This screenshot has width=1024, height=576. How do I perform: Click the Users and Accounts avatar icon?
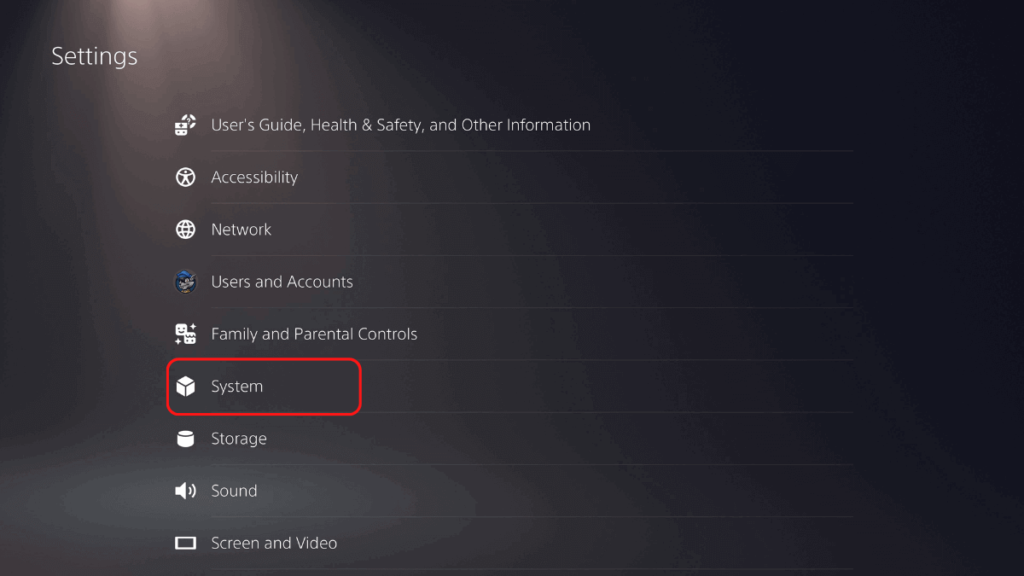coord(185,281)
